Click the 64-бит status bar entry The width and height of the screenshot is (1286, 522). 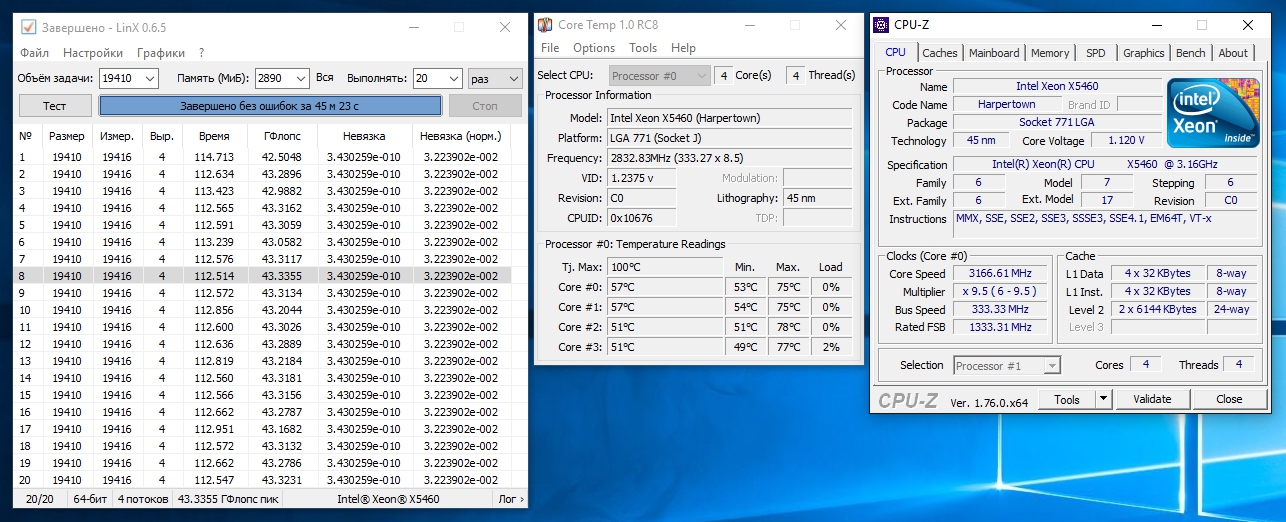point(89,498)
